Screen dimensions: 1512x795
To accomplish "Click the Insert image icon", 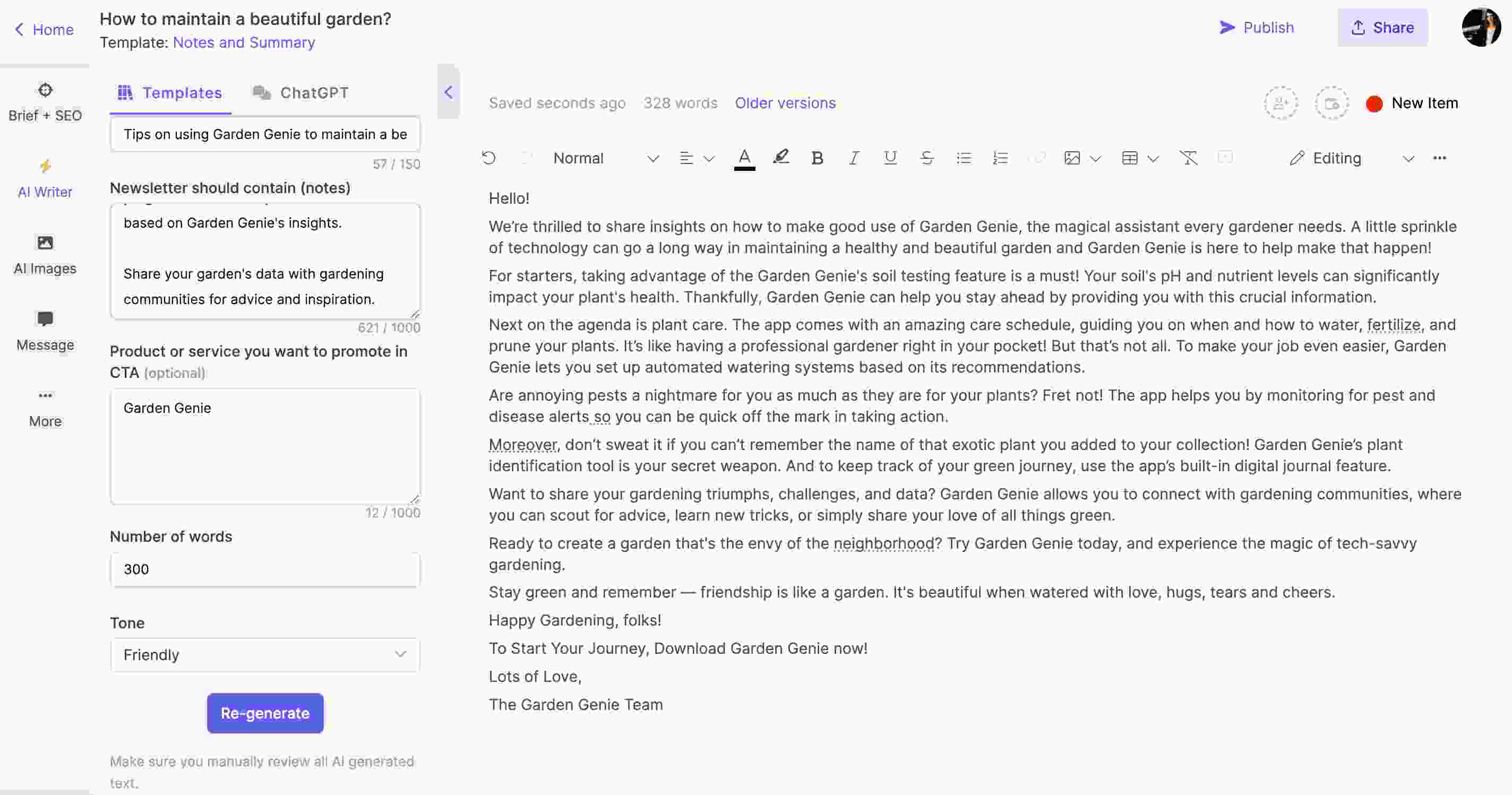I will click(1073, 158).
